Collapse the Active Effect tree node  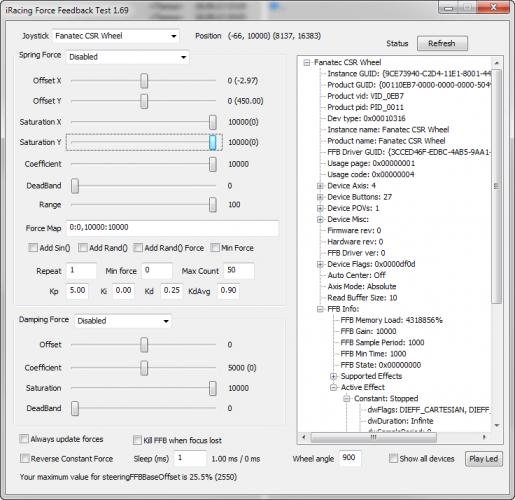pos(333,387)
